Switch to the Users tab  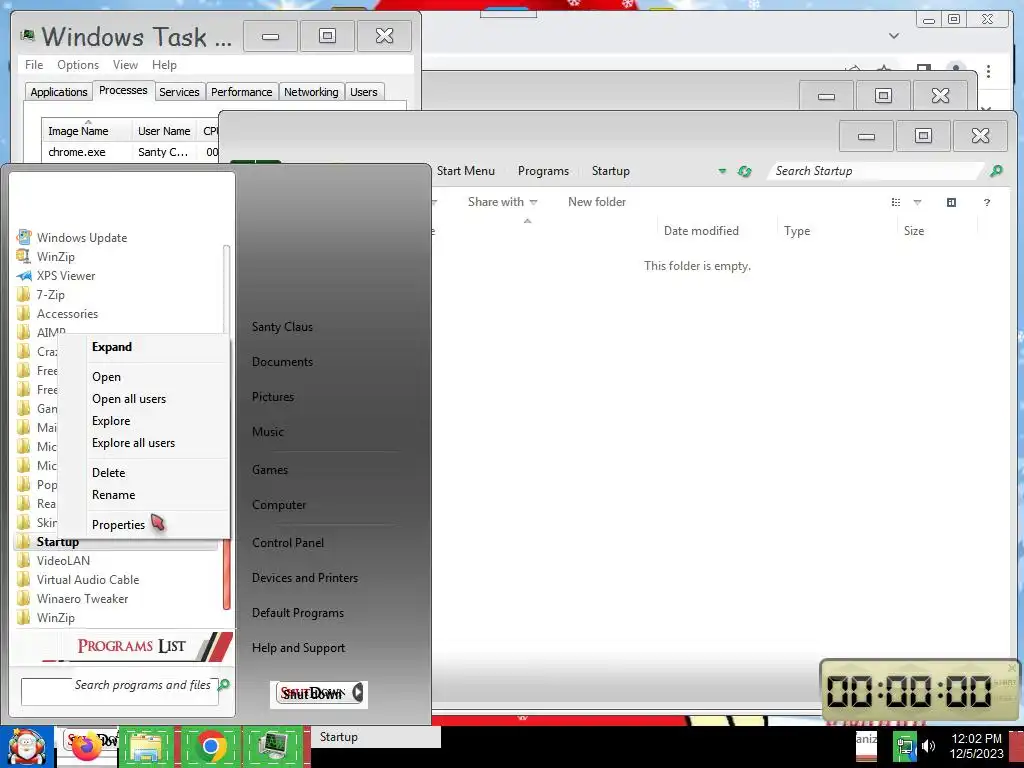click(x=364, y=92)
